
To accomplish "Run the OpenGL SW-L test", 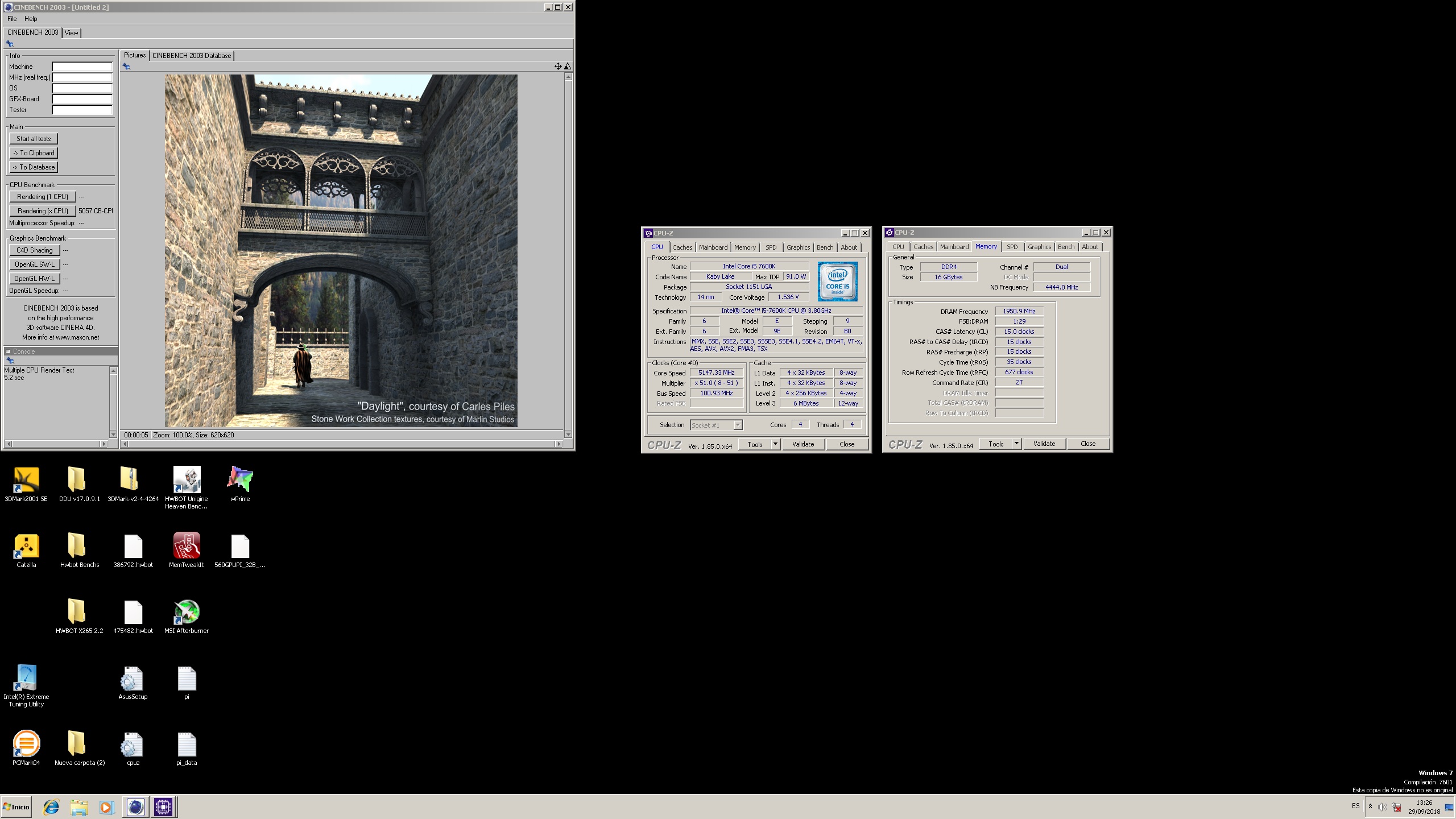I will (x=35, y=264).
